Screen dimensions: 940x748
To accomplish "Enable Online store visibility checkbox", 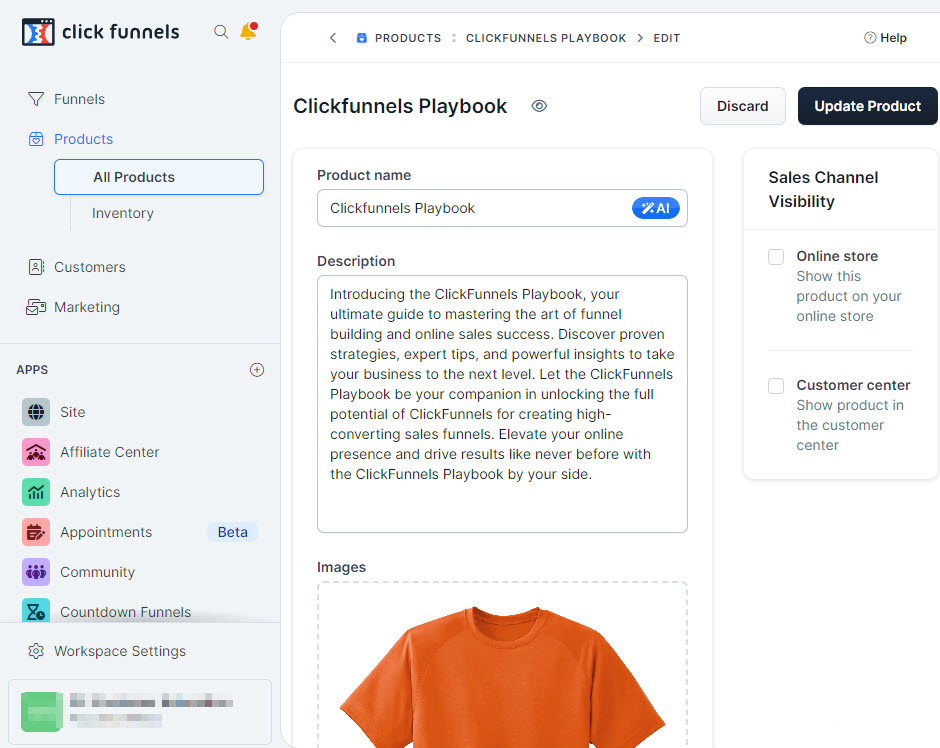I will tap(776, 257).
